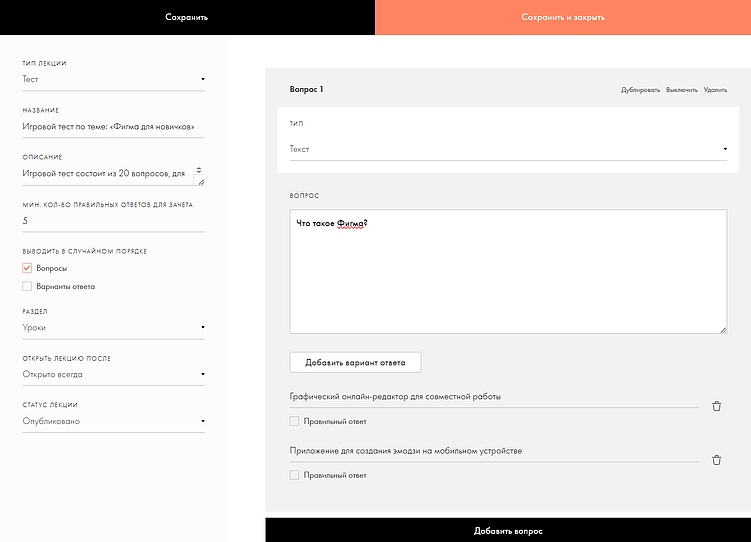Screen dimensions: 751x542
Task: Click Сохранить и закрыть button
Action: point(563,17)
